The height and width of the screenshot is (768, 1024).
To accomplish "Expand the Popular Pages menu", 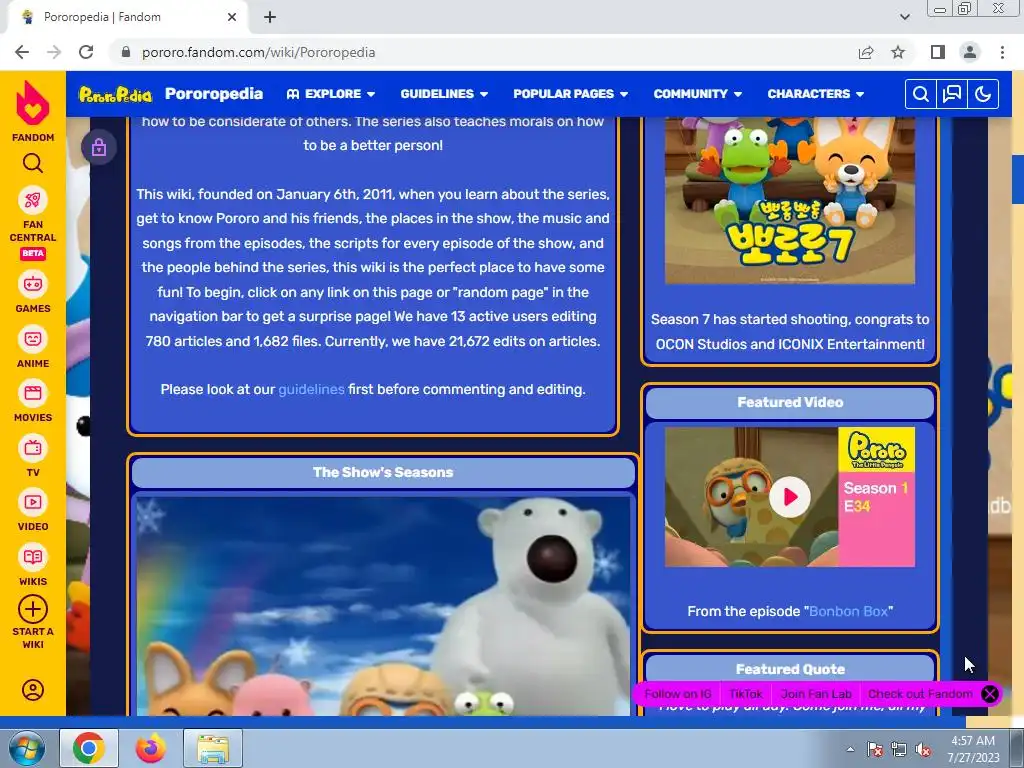I will [x=570, y=94].
